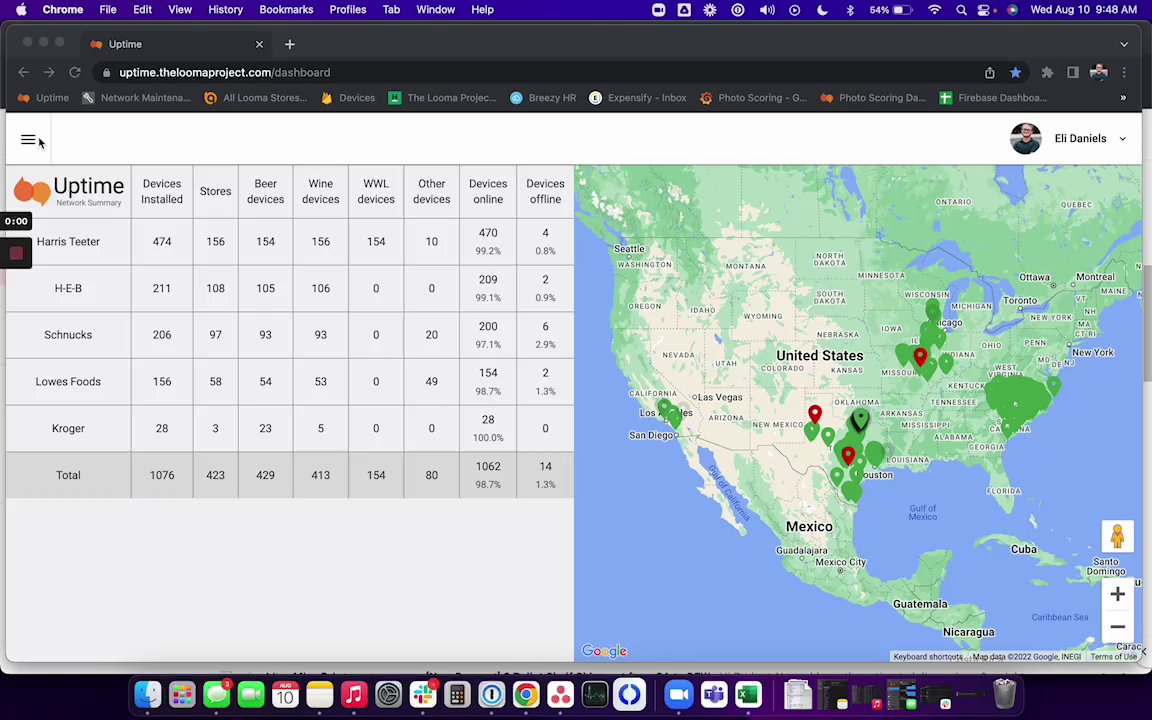Viewport: 1152px width, 720px height.
Task: Click the Uptime Network Summary logo
Action: (x=68, y=191)
